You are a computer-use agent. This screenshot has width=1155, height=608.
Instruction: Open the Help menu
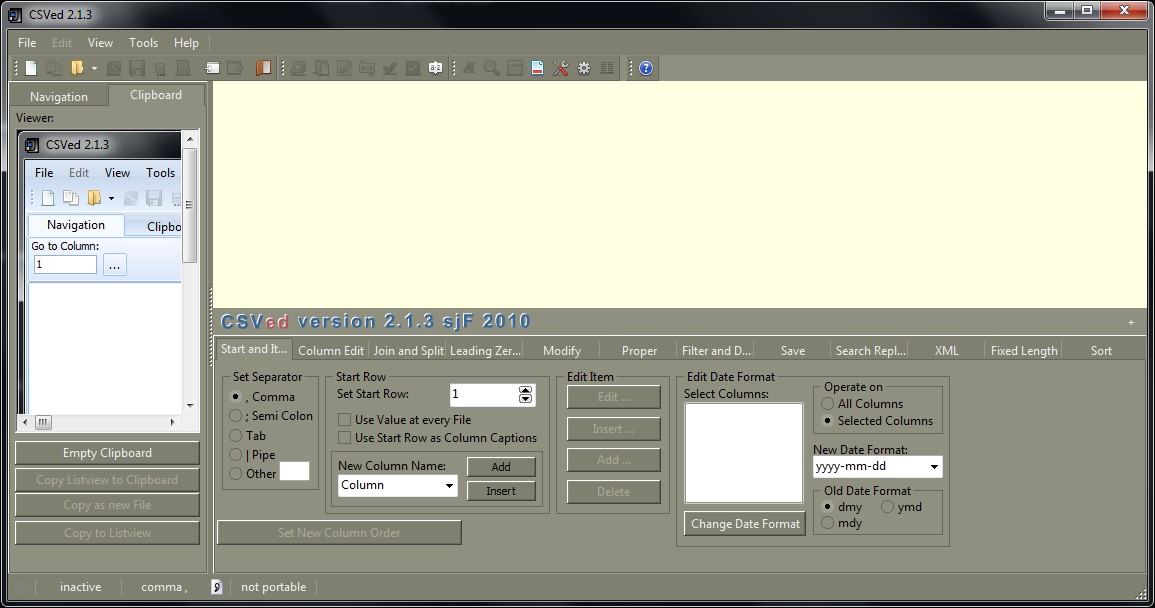click(x=186, y=43)
